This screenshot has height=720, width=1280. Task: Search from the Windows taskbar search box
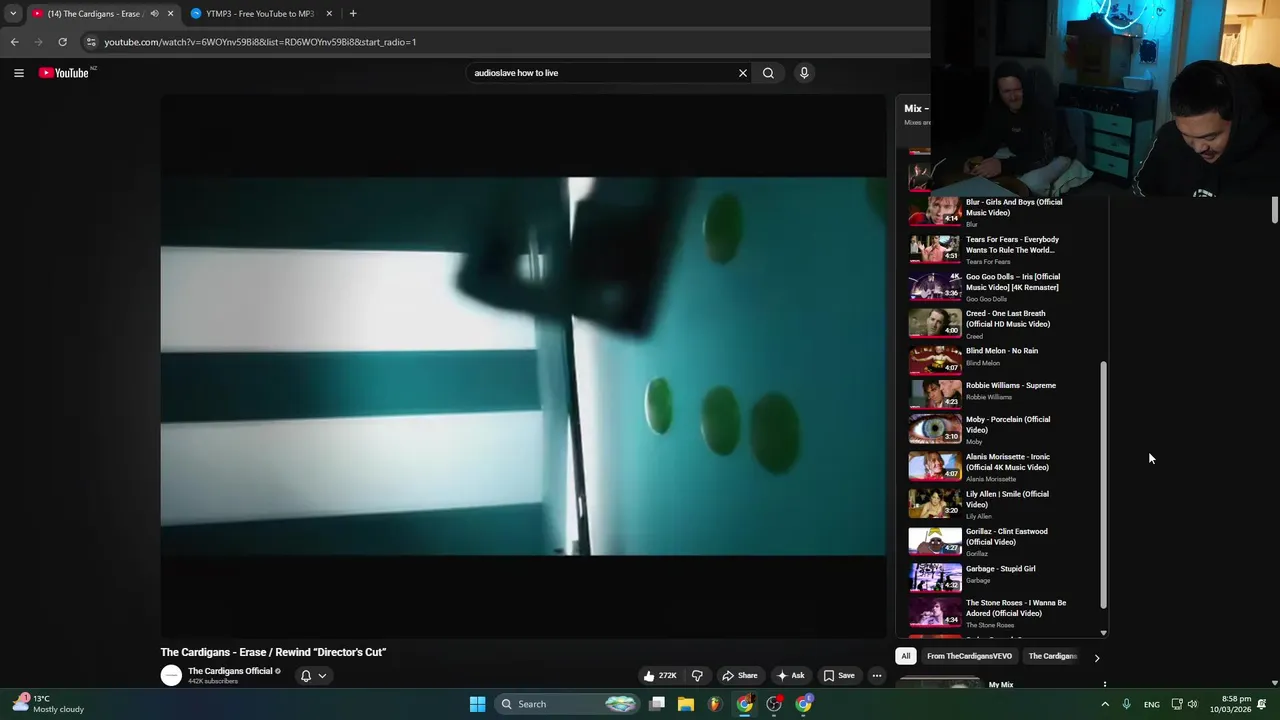point(568,704)
